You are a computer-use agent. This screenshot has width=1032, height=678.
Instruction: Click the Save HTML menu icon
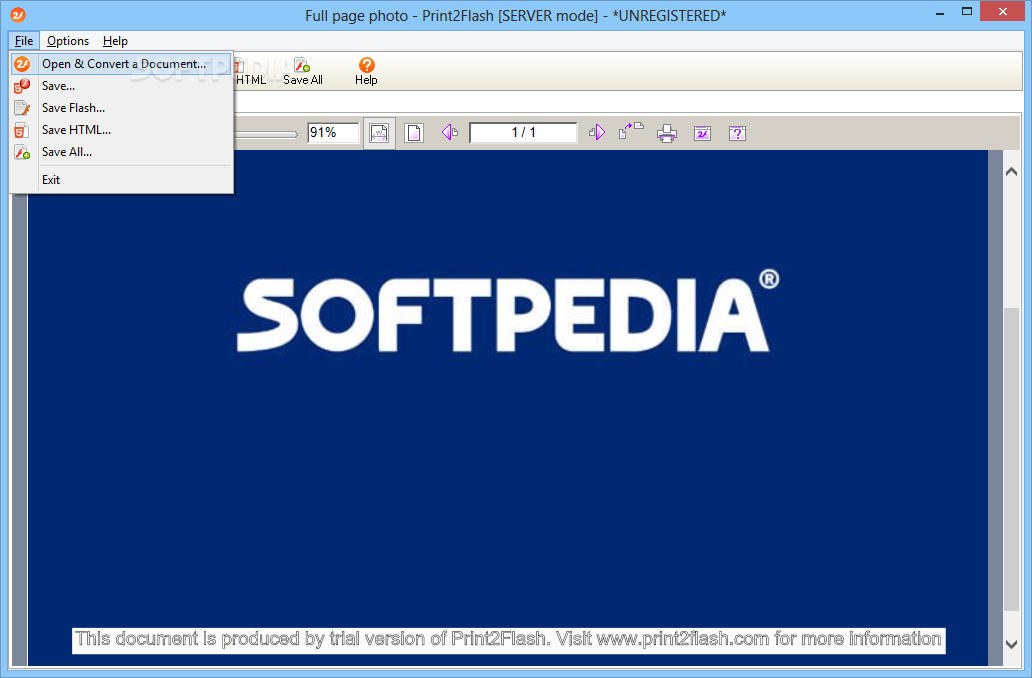coord(22,130)
